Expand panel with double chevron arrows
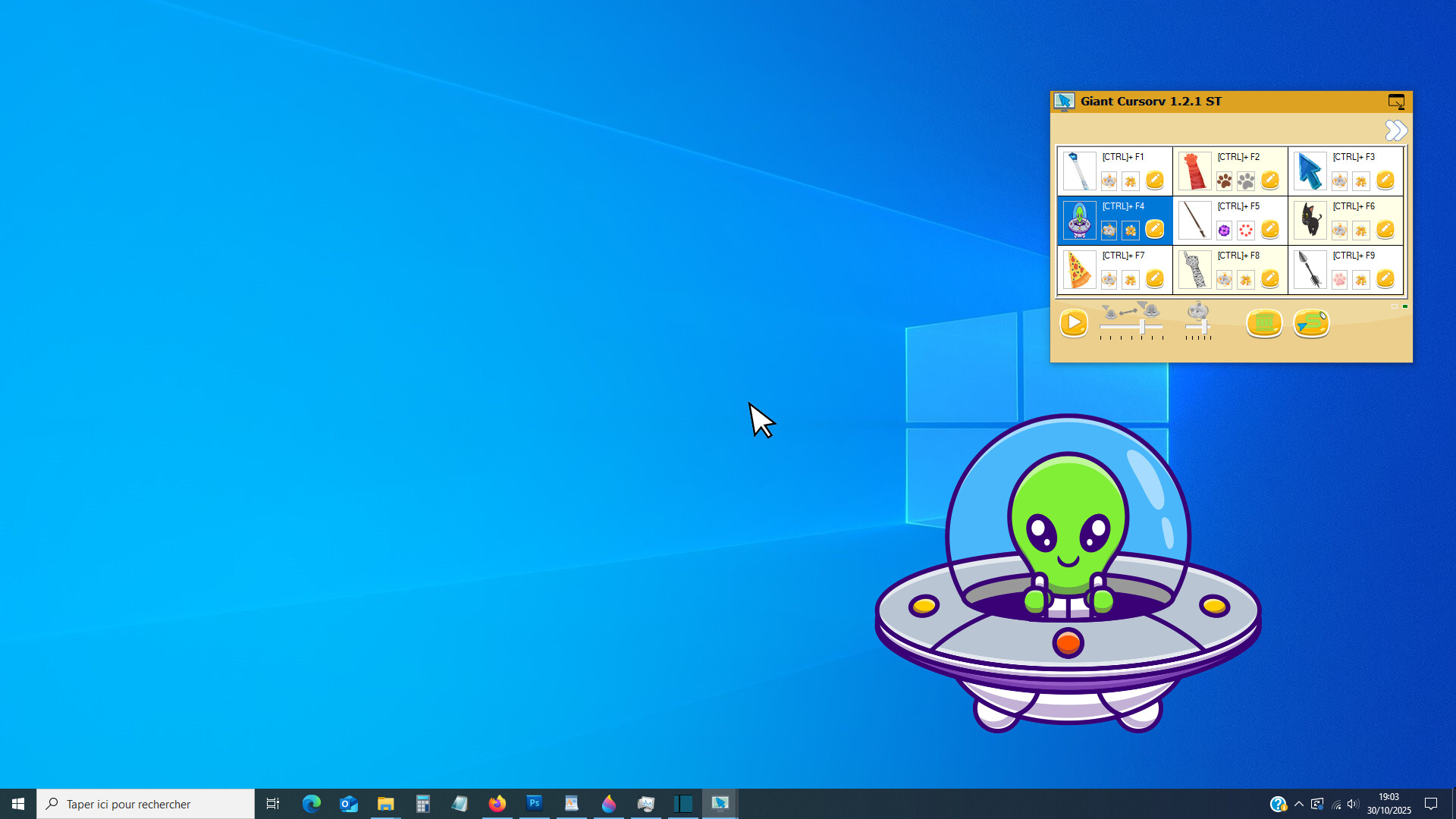The width and height of the screenshot is (1456, 819). coord(1395,130)
